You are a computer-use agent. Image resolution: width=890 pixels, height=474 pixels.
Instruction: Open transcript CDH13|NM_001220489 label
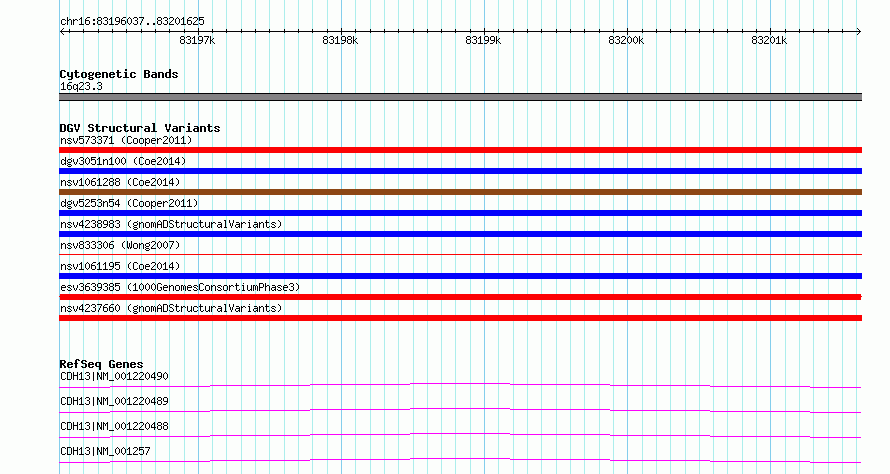(x=114, y=401)
